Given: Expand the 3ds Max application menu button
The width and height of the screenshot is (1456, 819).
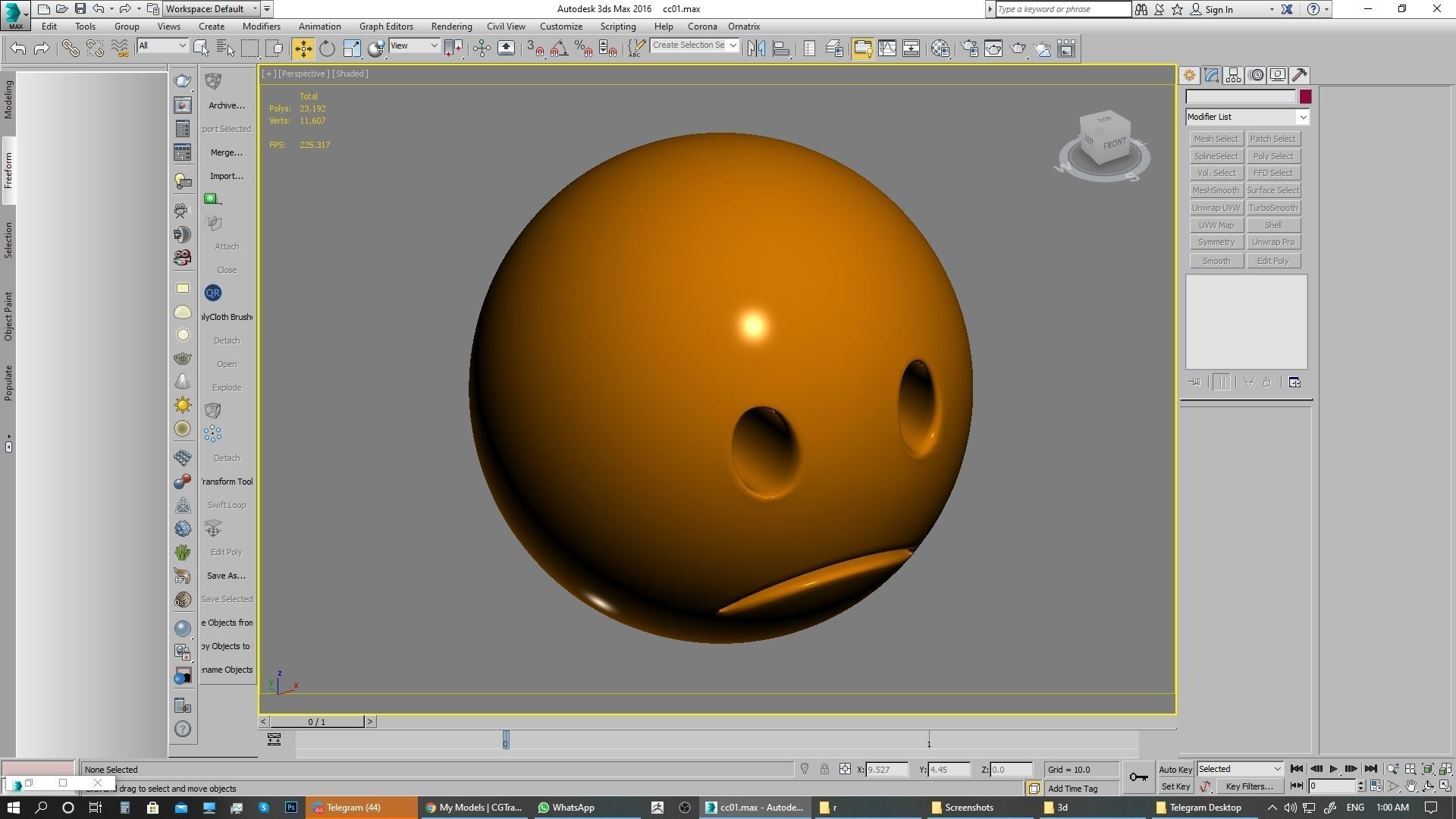Looking at the screenshot, I should pyautogui.click(x=15, y=15).
